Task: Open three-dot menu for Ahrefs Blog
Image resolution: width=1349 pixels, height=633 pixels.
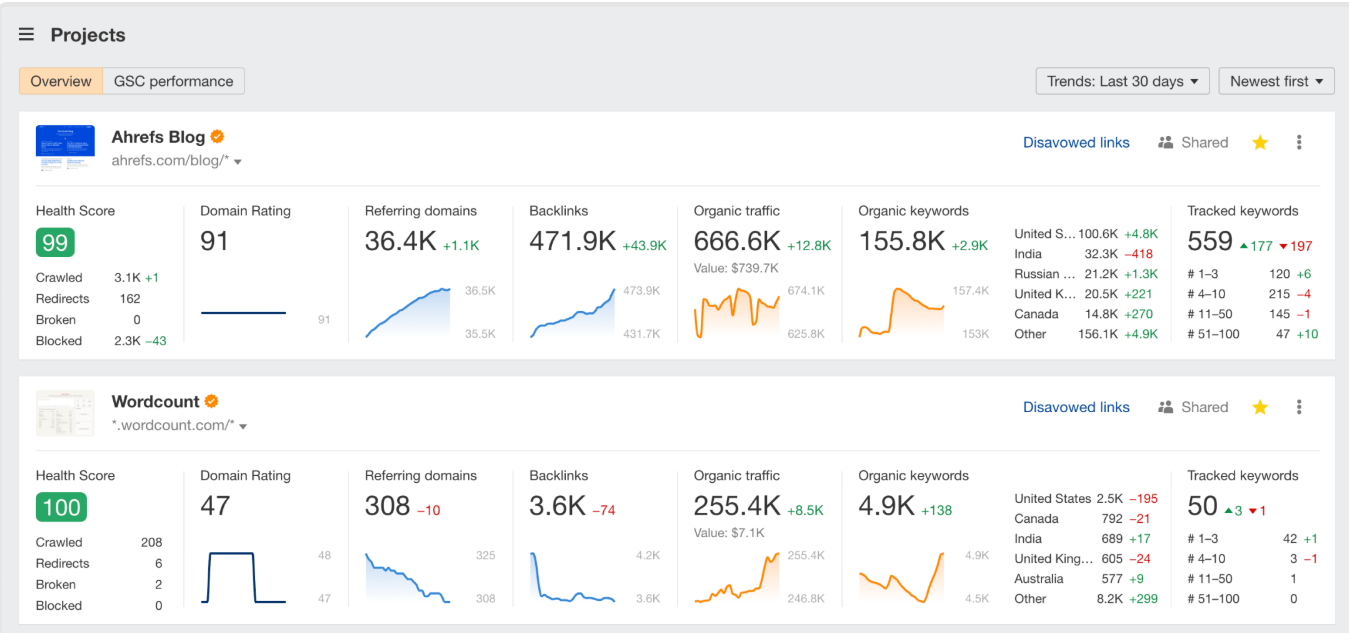Action: tap(1299, 143)
